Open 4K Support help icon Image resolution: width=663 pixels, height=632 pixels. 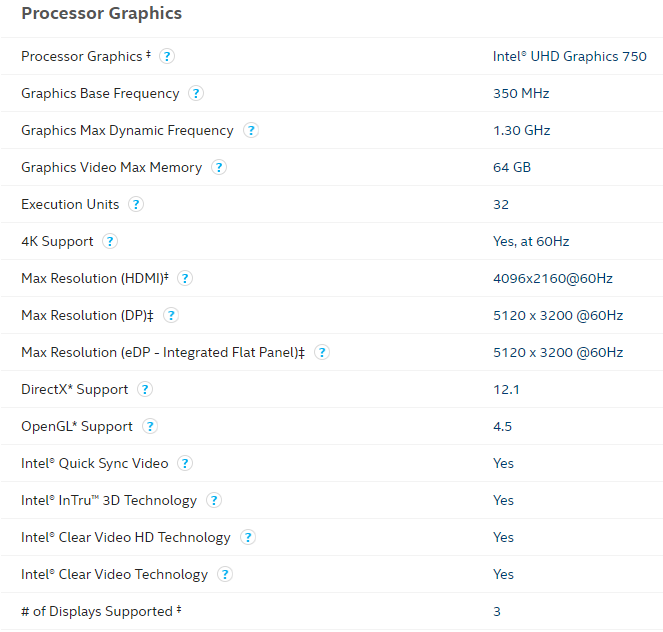pyautogui.click(x=110, y=241)
